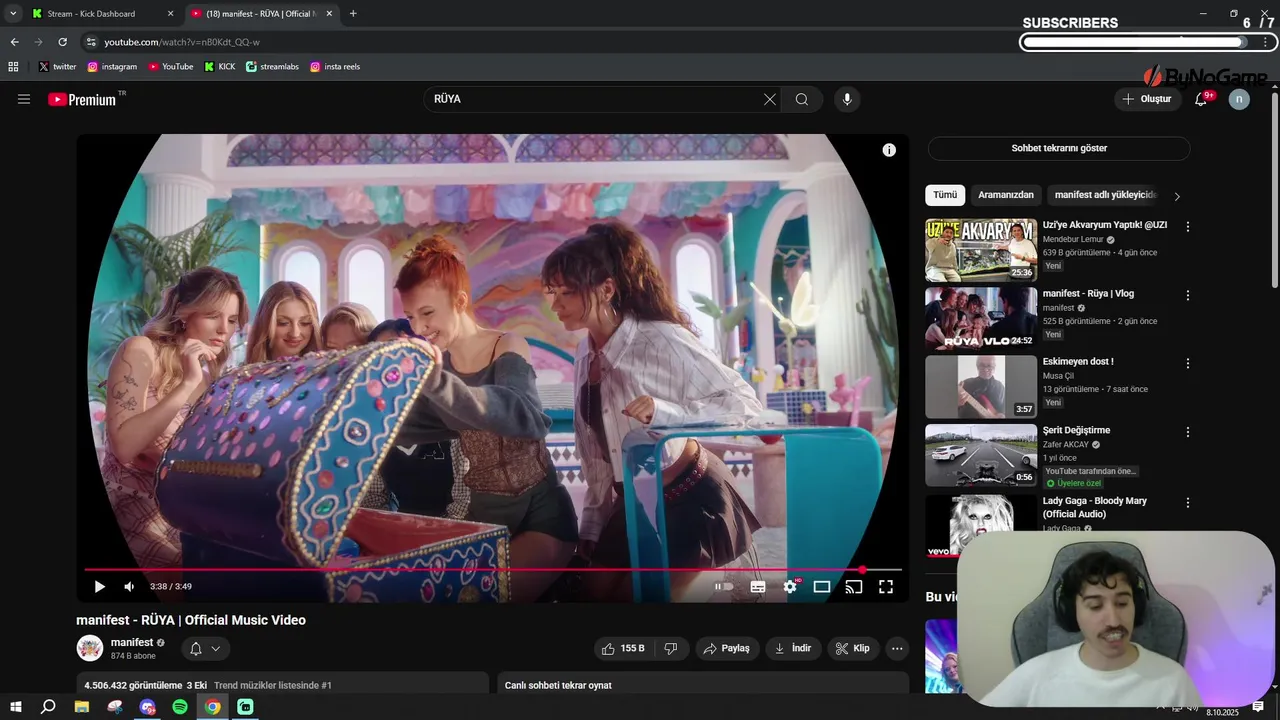Clear the search box with X icon
1280x720 pixels.
click(769, 99)
